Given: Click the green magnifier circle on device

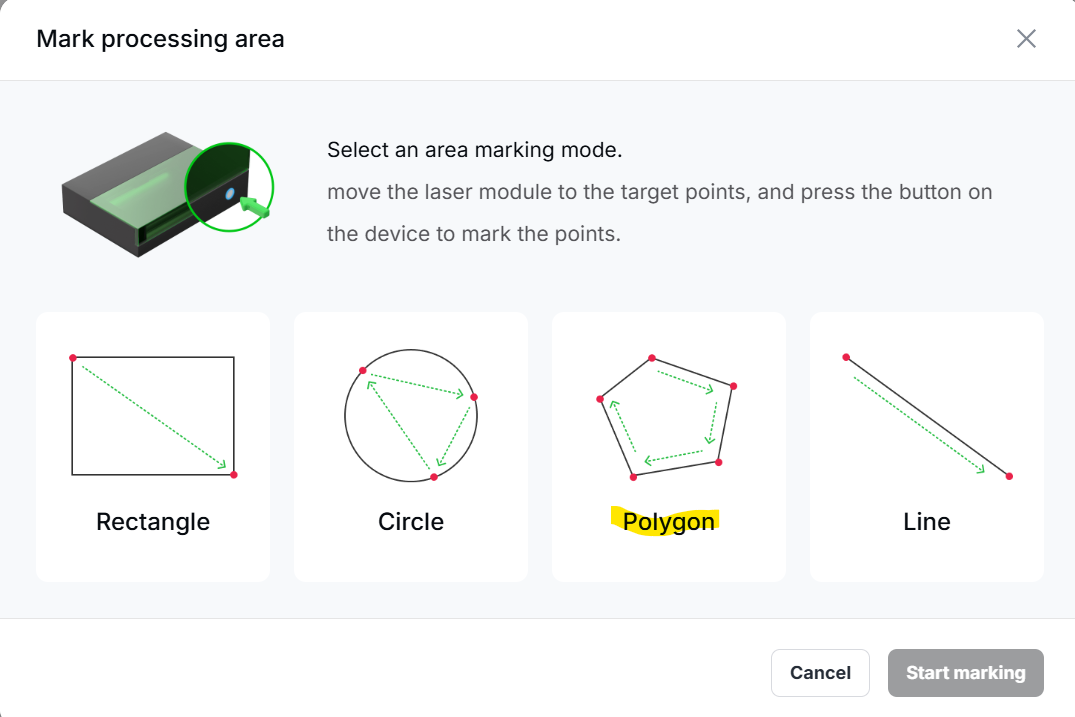Looking at the screenshot, I should [x=229, y=187].
